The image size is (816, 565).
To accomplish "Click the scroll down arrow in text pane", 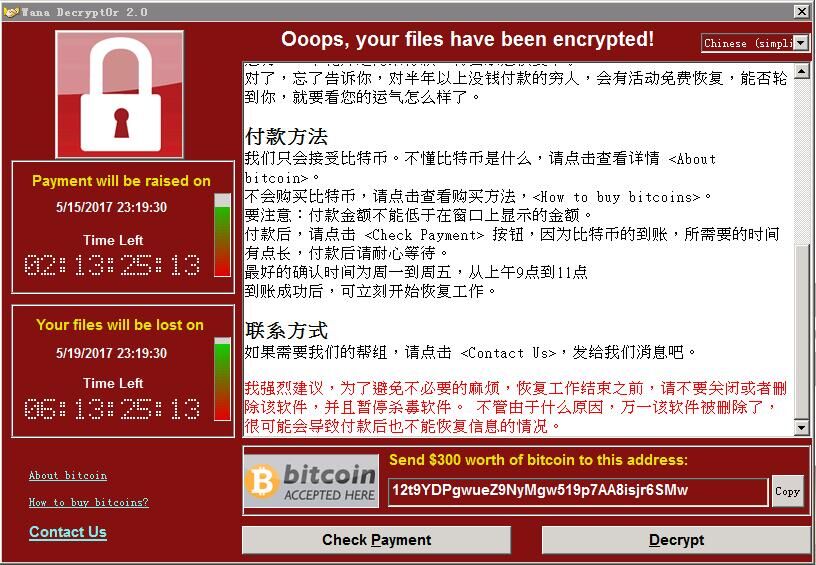I will [801, 428].
